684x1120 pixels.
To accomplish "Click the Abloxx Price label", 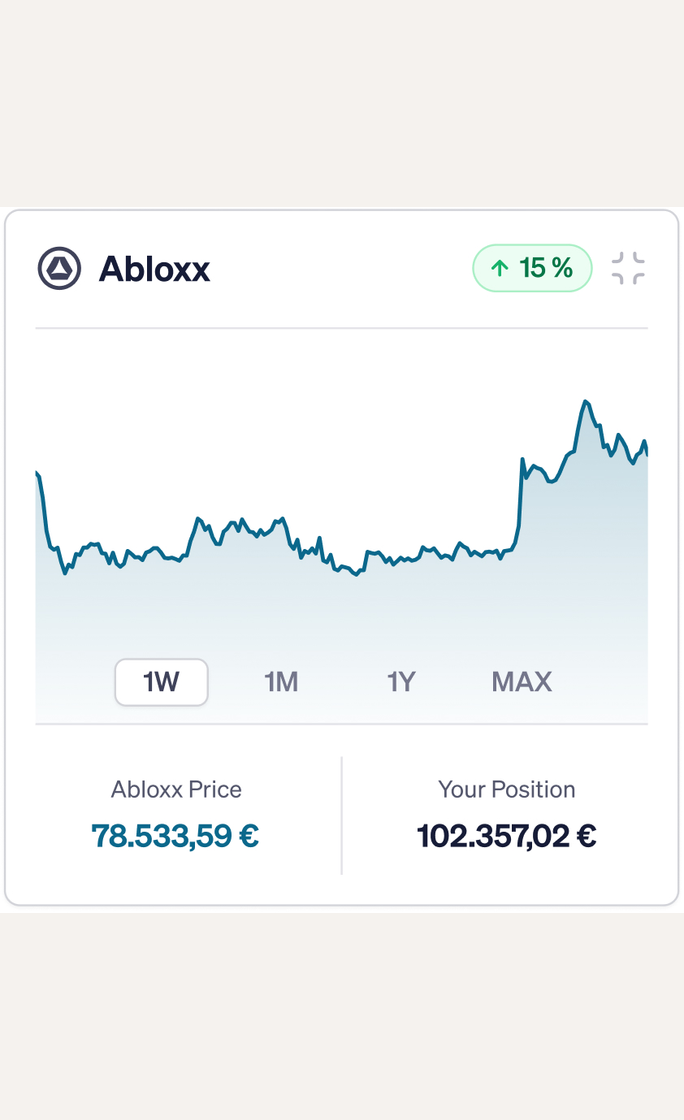I will pyautogui.click(x=176, y=789).
